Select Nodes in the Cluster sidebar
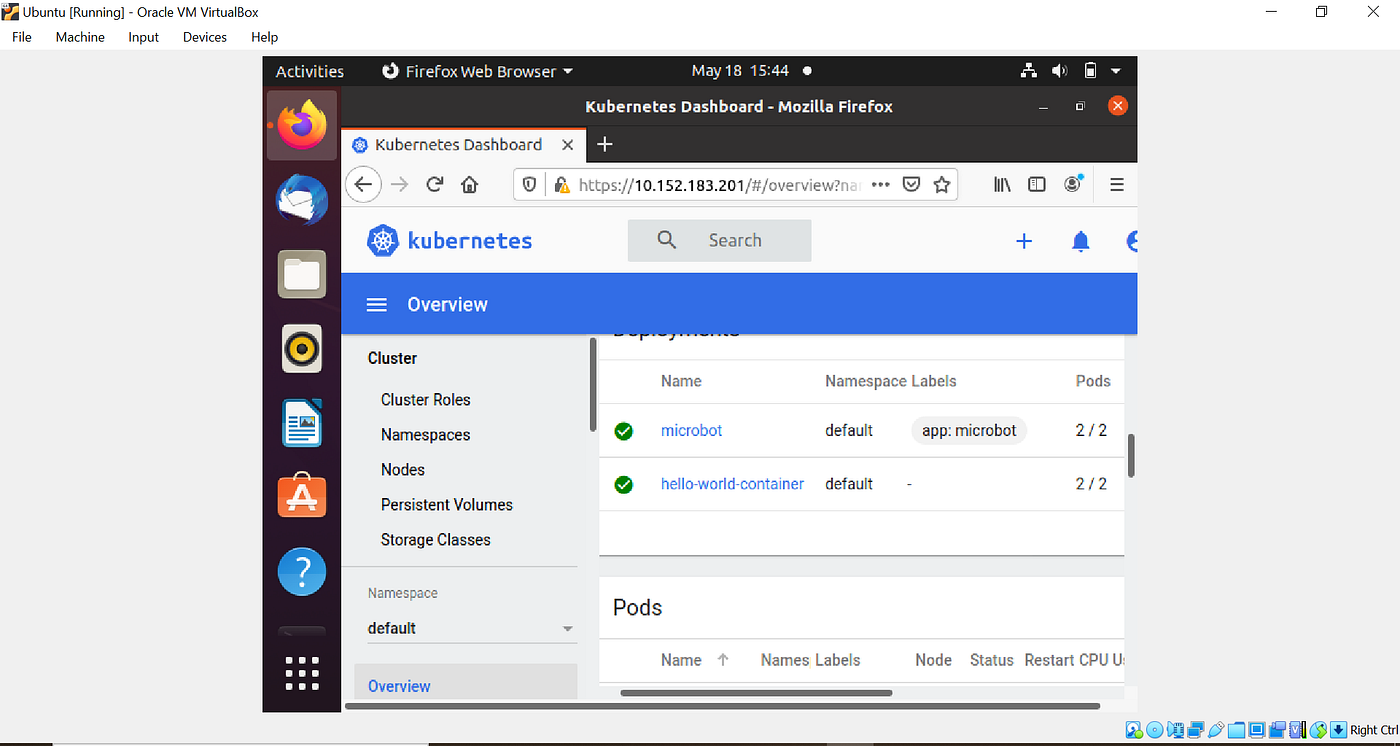The height and width of the screenshot is (746, 1400). click(402, 469)
